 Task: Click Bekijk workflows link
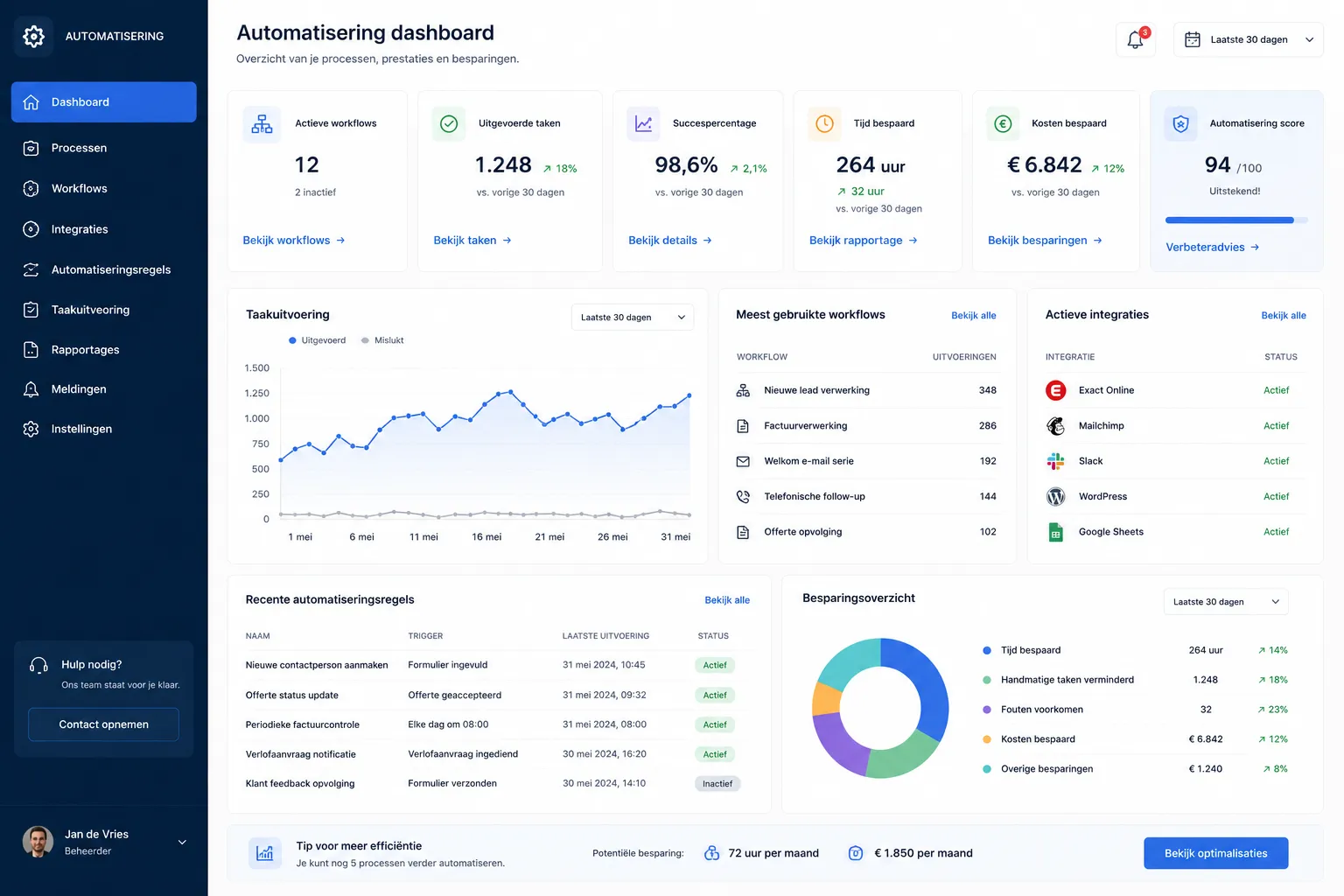(294, 240)
